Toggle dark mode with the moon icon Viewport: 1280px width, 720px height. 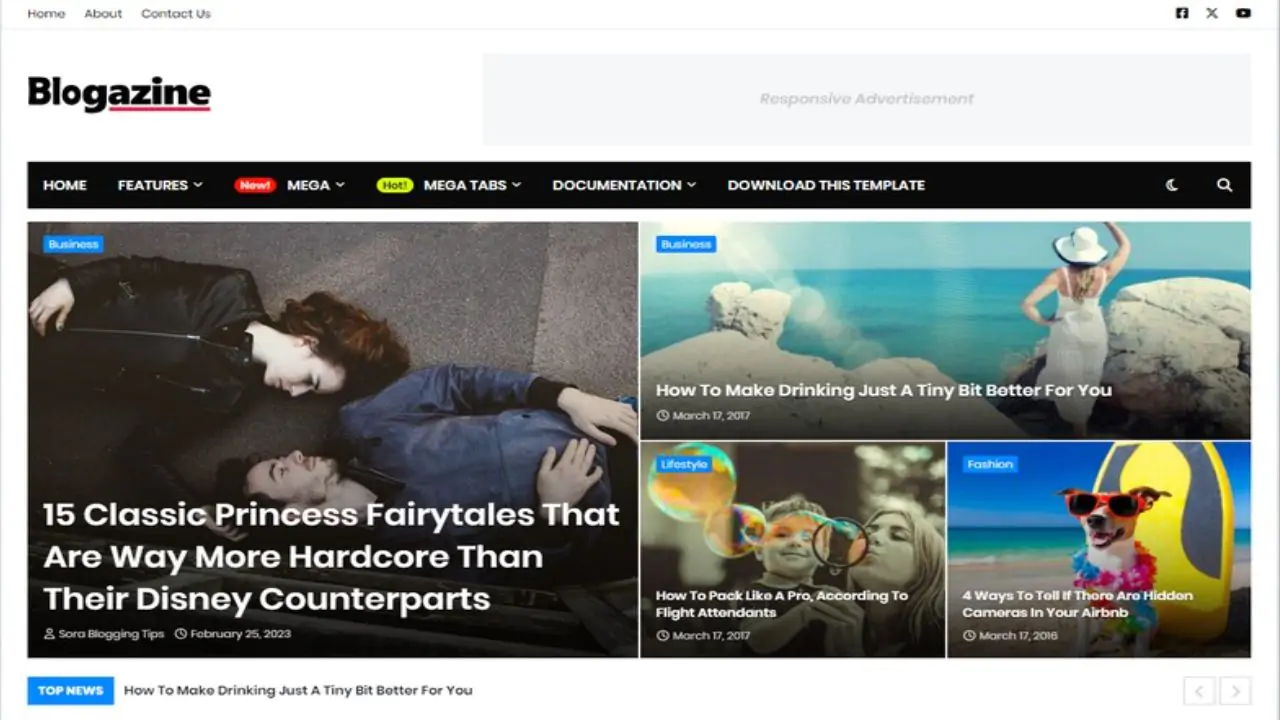(x=1171, y=185)
